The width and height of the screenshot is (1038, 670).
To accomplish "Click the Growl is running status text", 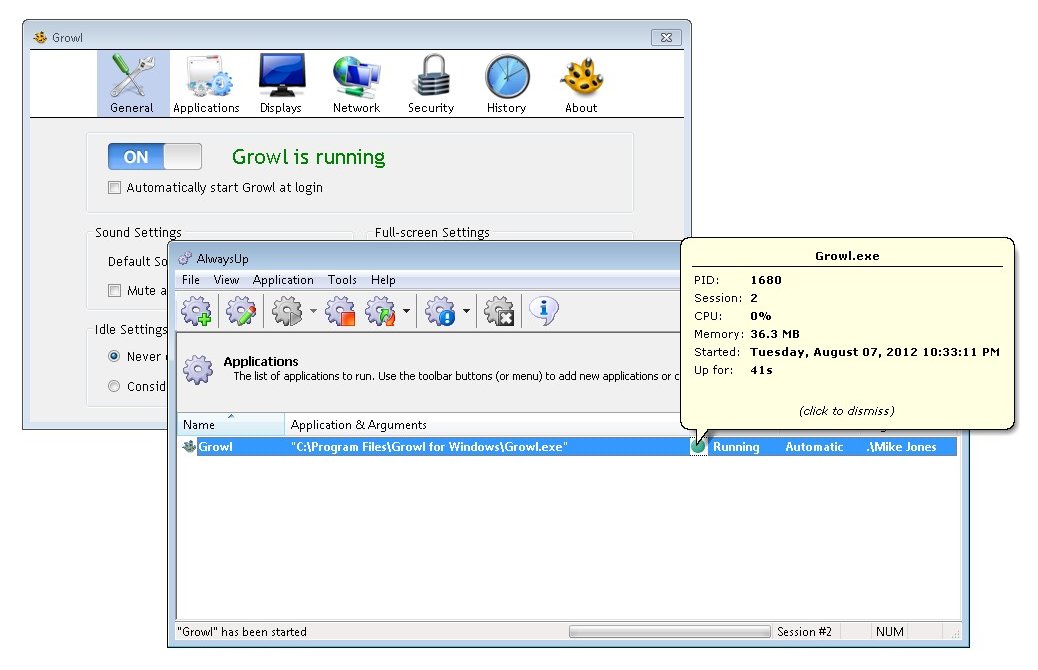I will (308, 157).
